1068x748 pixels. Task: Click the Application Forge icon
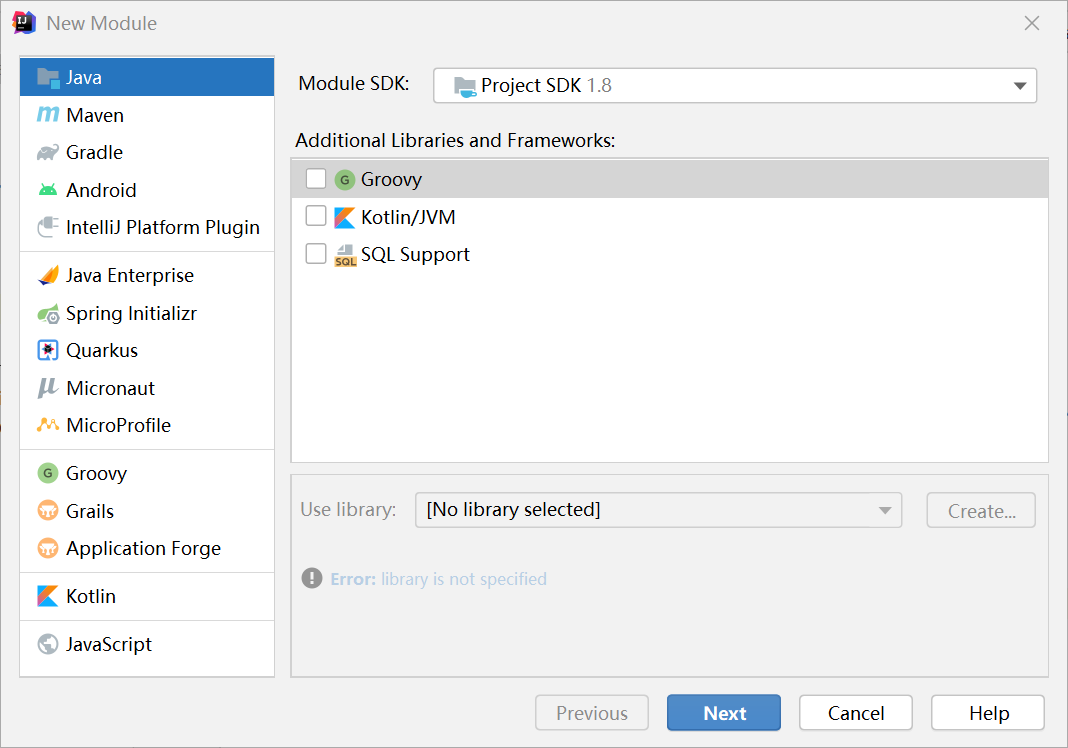(x=48, y=548)
